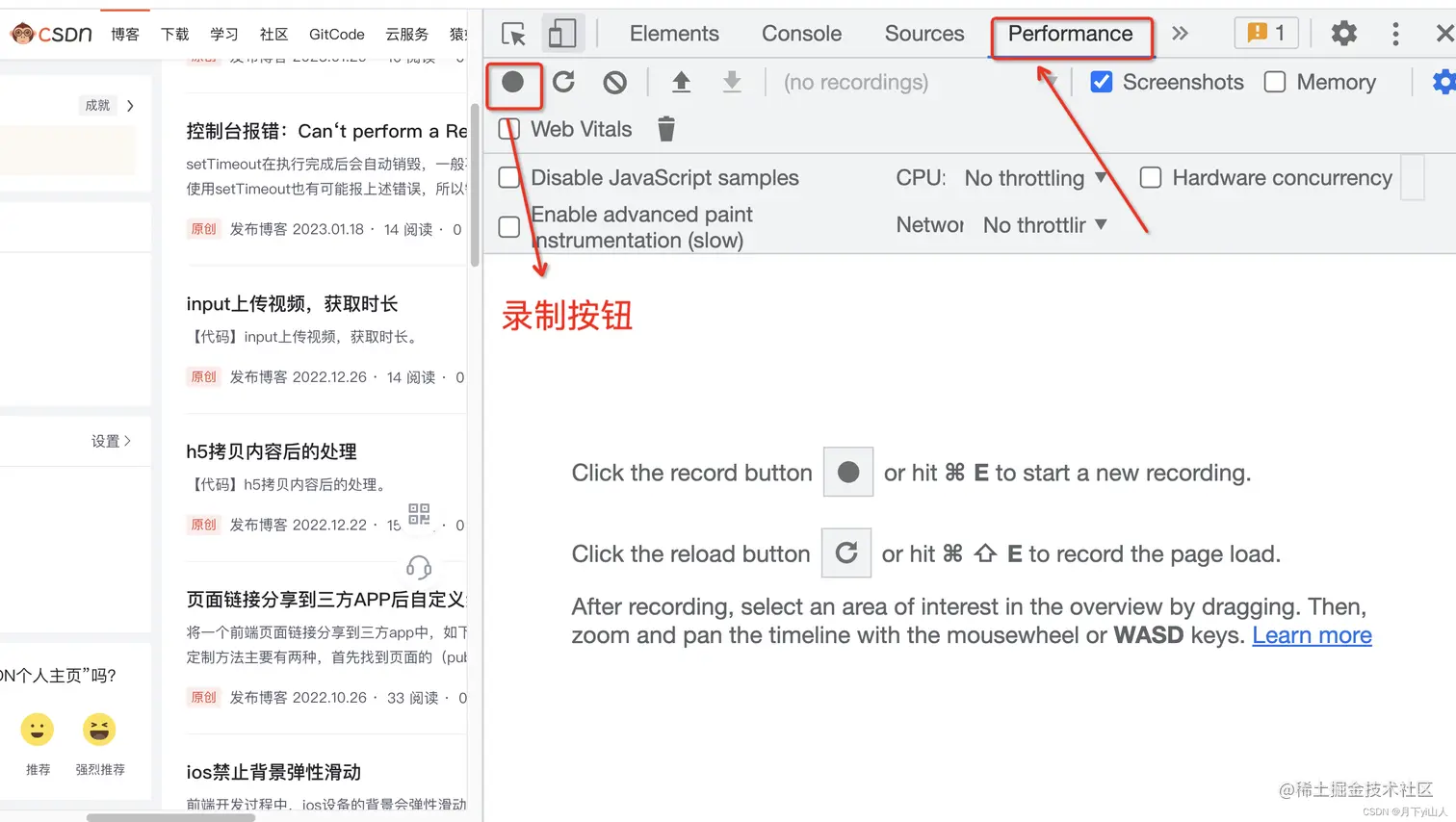Enable the Memory checkbox
This screenshot has height=822, width=1456.
(1275, 82)
